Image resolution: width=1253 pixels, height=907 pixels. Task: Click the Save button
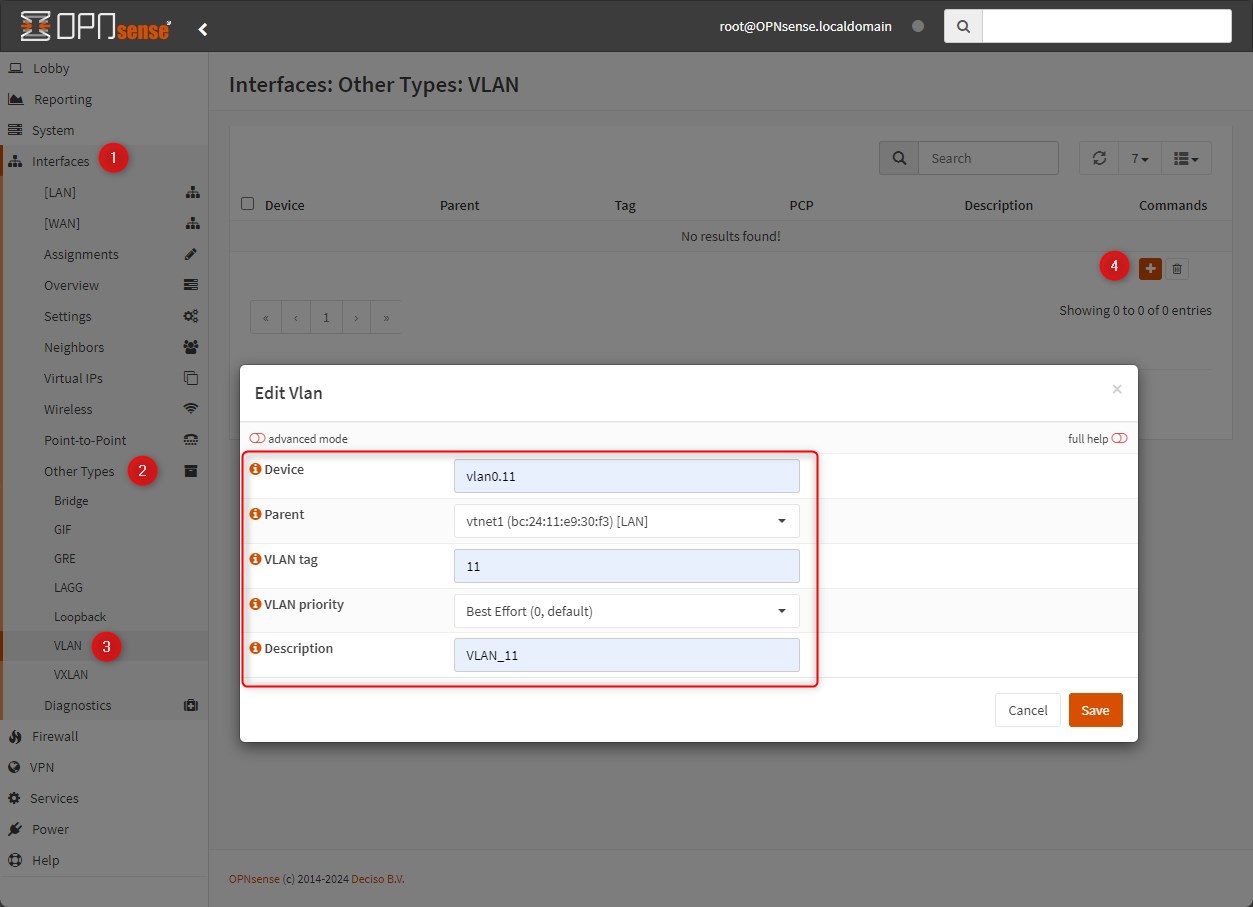tap(1095, 710)
